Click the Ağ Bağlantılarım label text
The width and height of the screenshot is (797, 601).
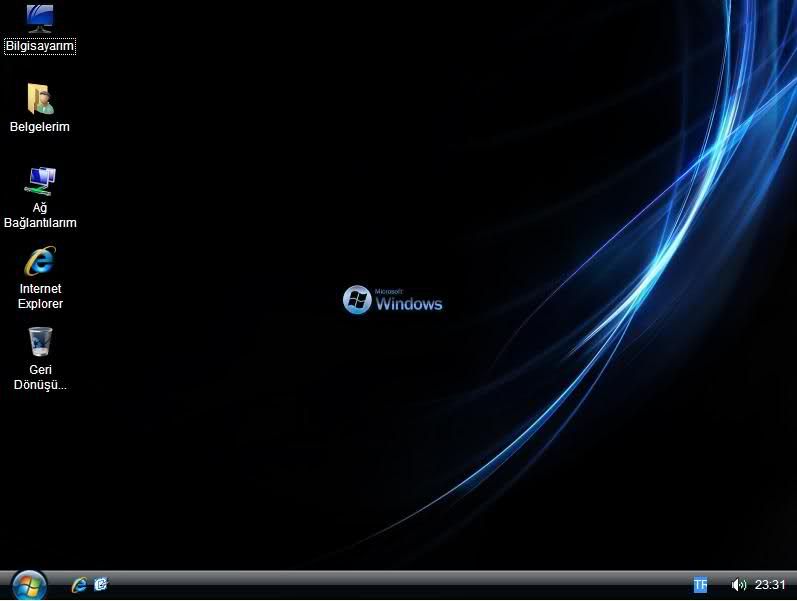pos(40,215)
